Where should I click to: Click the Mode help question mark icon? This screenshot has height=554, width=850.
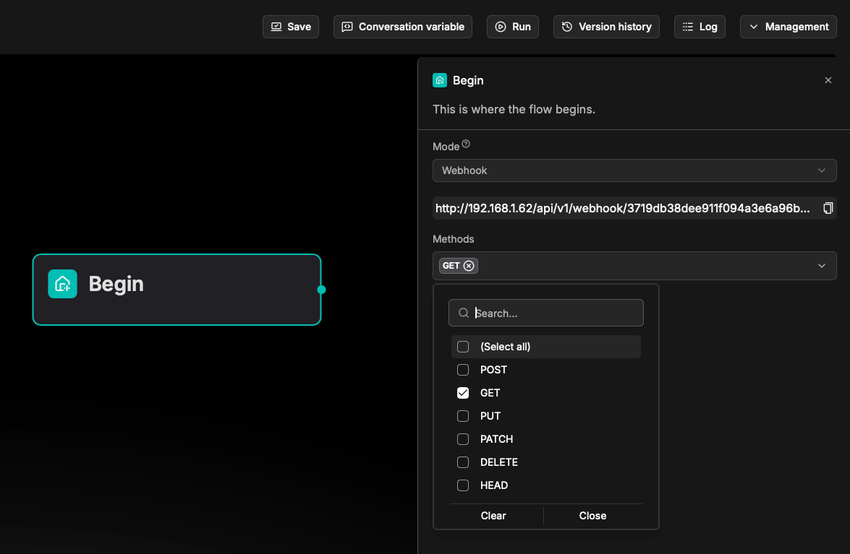(x=466, y=145)
